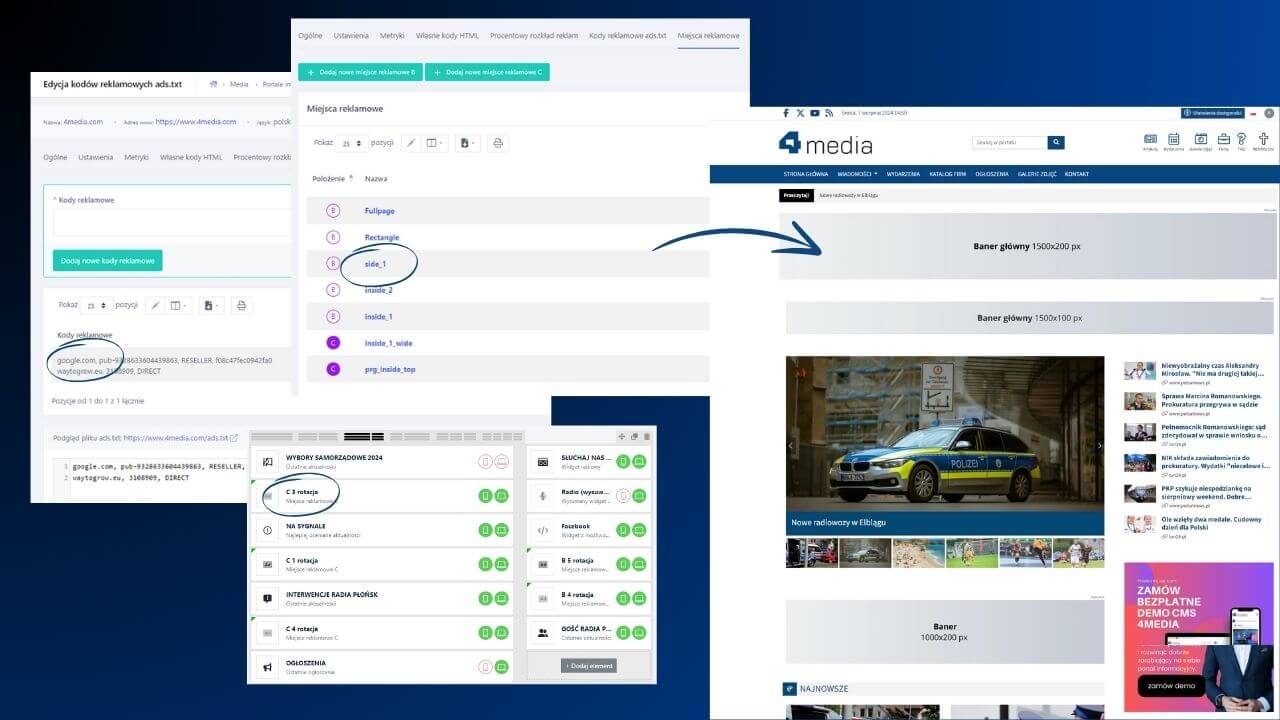Click the search magnifier button on portal
The image size is (1280, 720).
click(x=1056, y=143)
